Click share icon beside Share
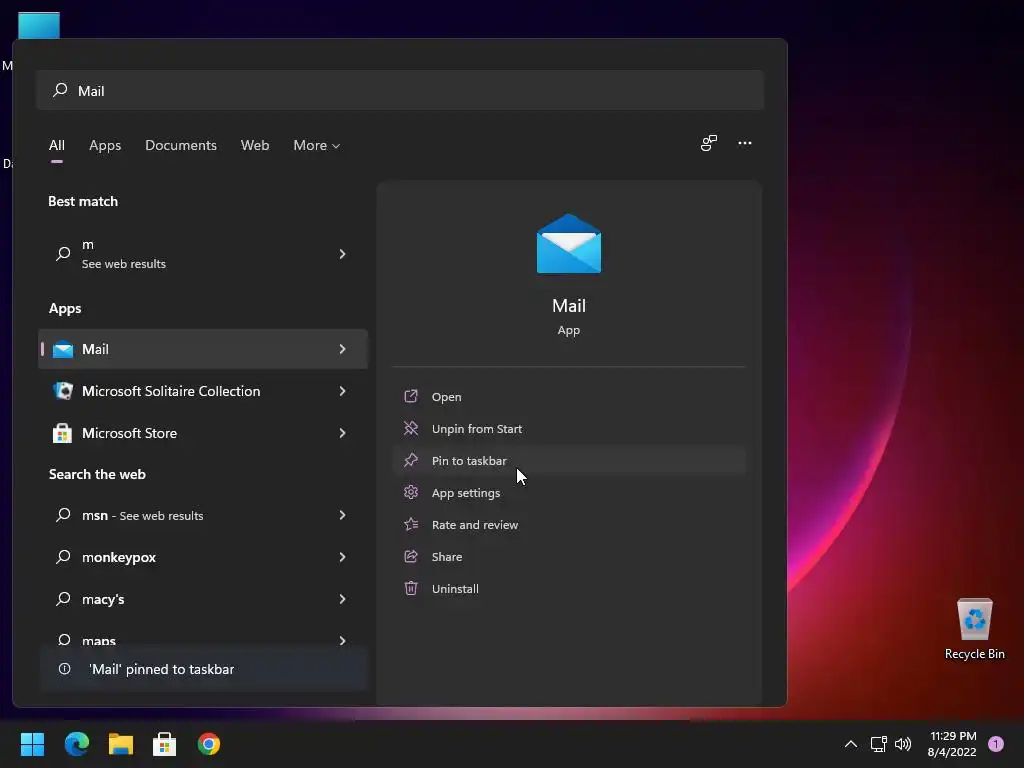This screenshot has height=768, width=1024. (411, 556)
